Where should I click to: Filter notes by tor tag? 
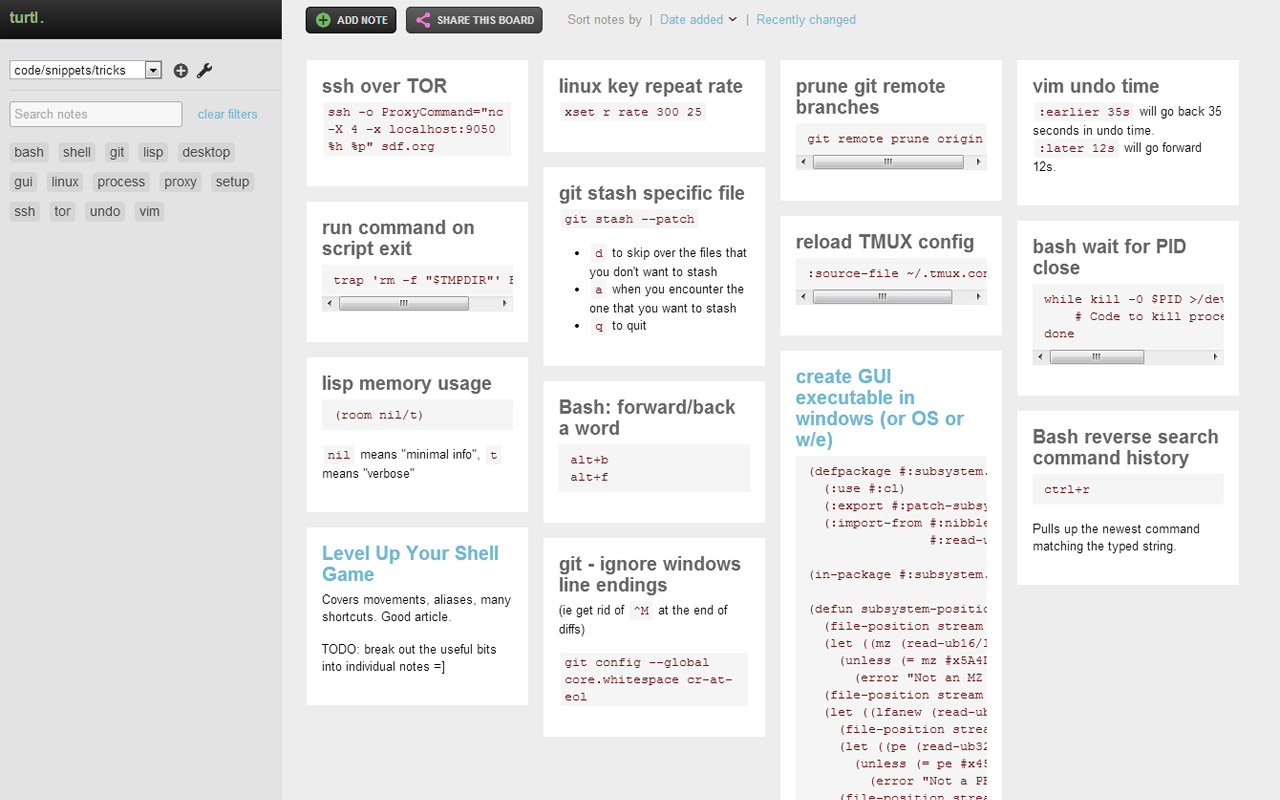click(x=63, y=211)
